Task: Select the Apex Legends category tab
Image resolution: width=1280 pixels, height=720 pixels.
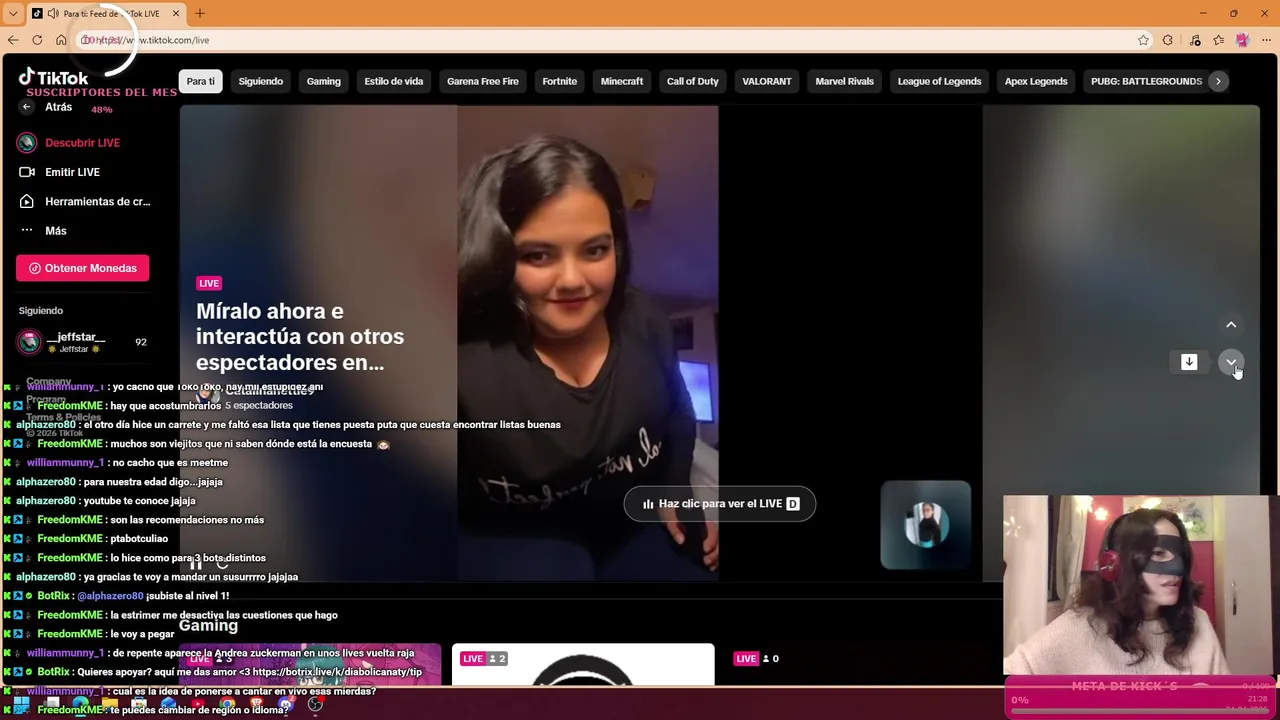Action: (x=1036, y=81)
